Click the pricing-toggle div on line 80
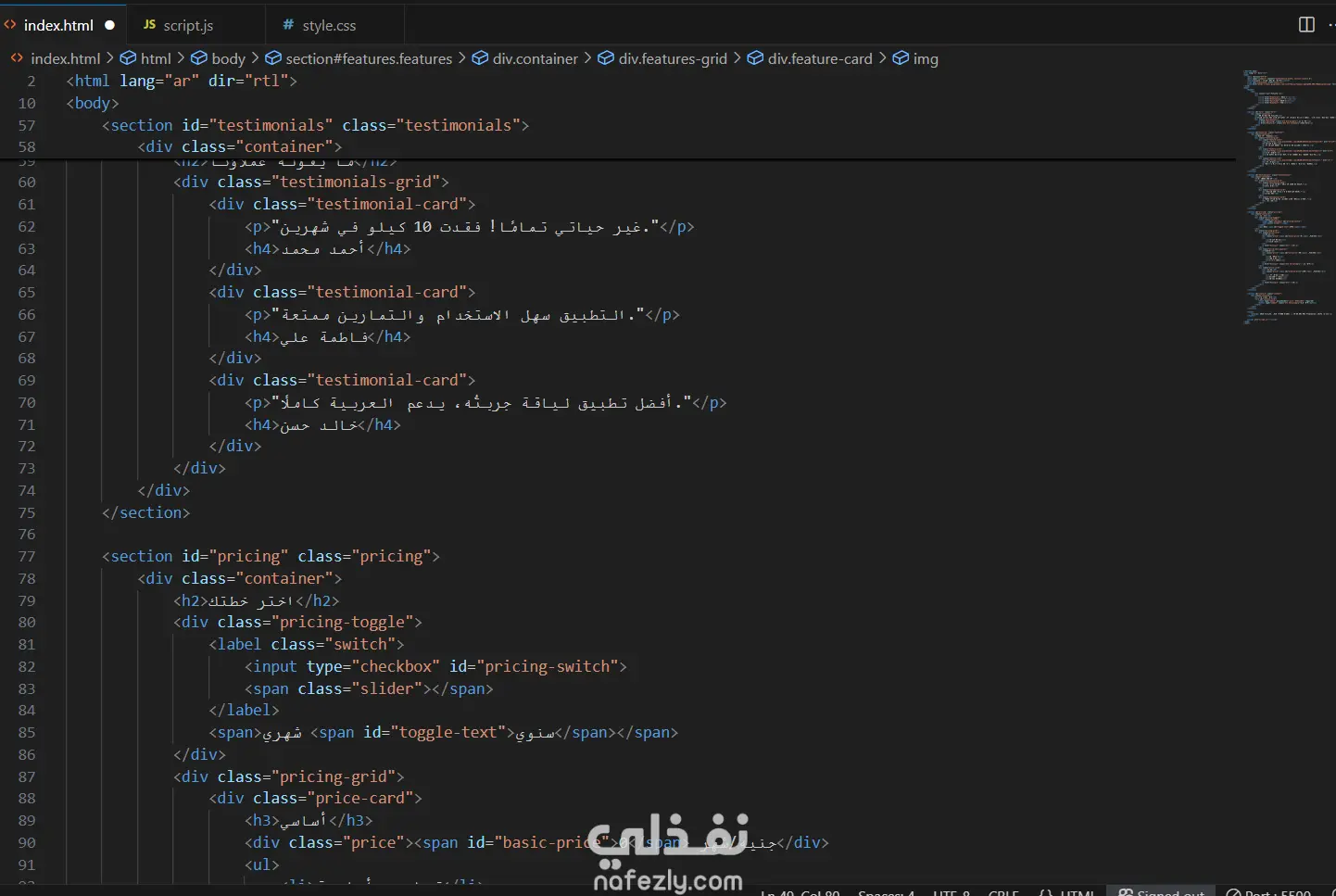 tap(297, 622)
